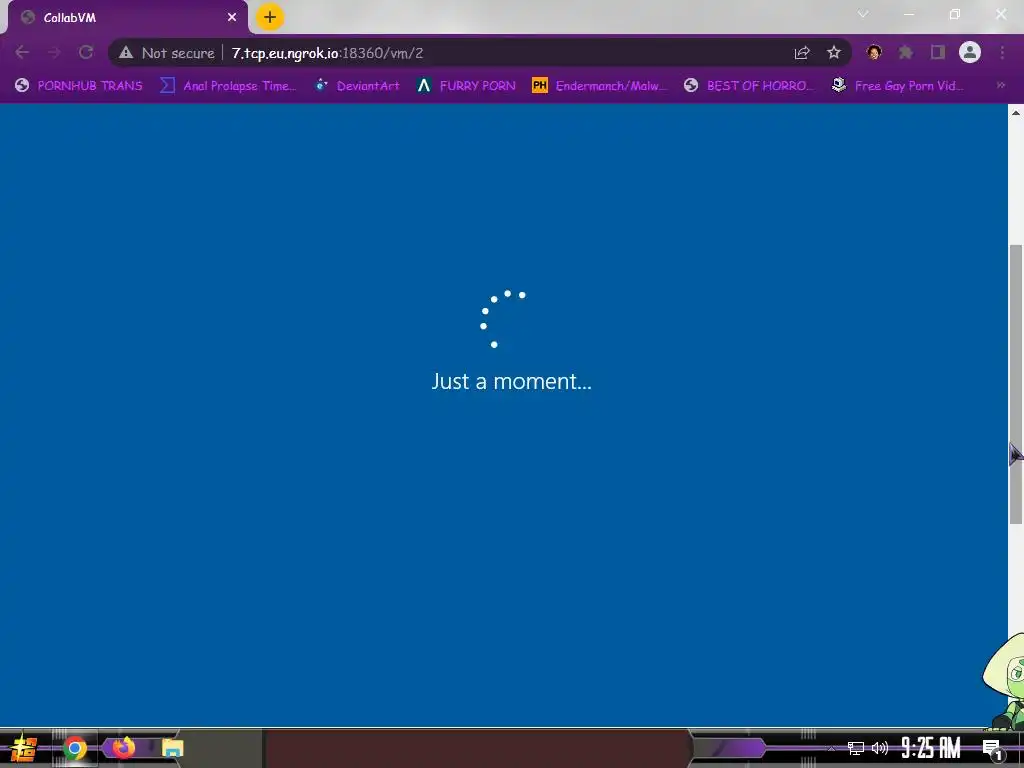Open the network status tray icon

click(x=855, y=748)
